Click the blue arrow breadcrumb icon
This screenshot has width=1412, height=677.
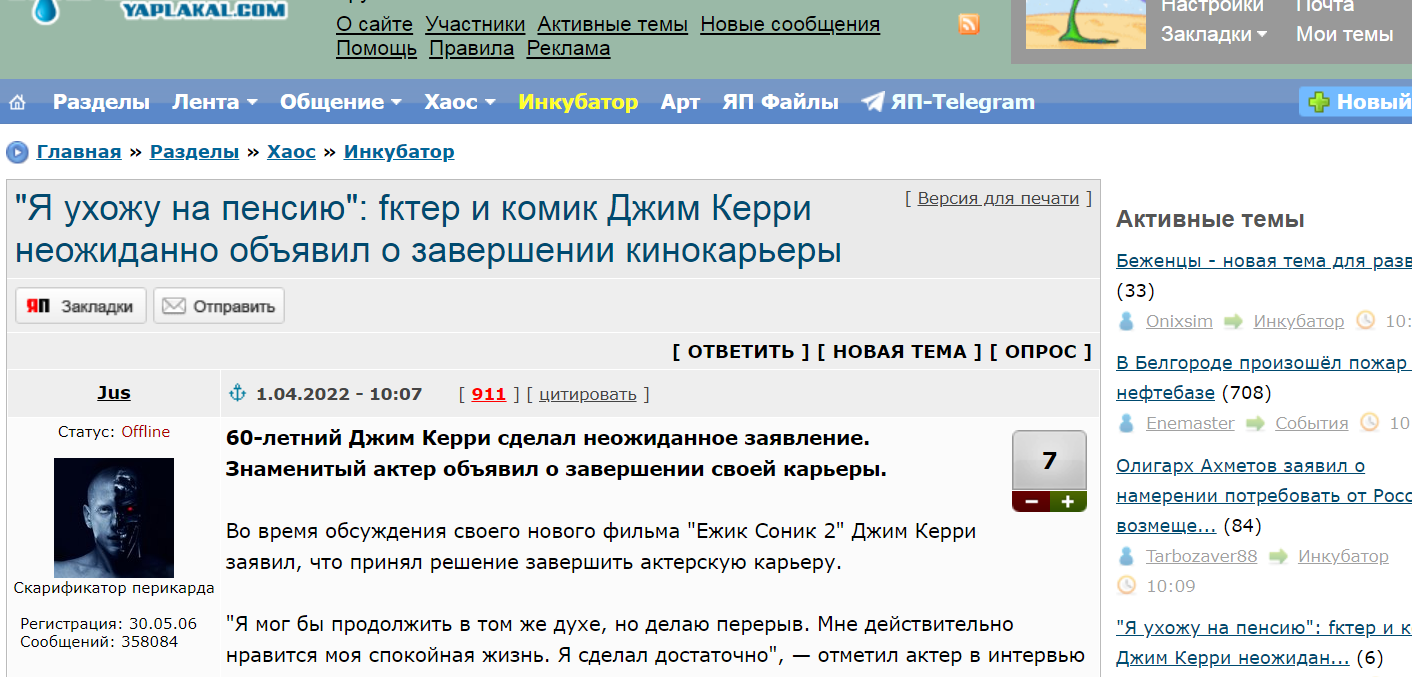[x=18, y=152]
